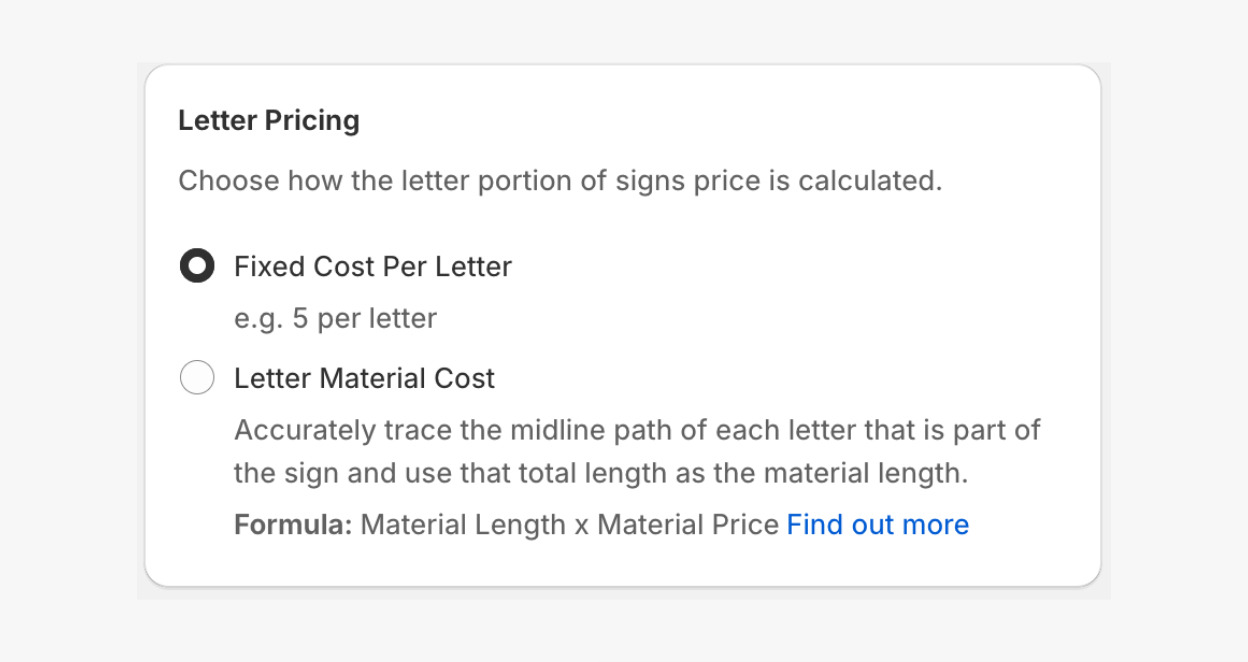Click 'Material Price' in the formula line
1248x662 pixels.
[687, 525]
